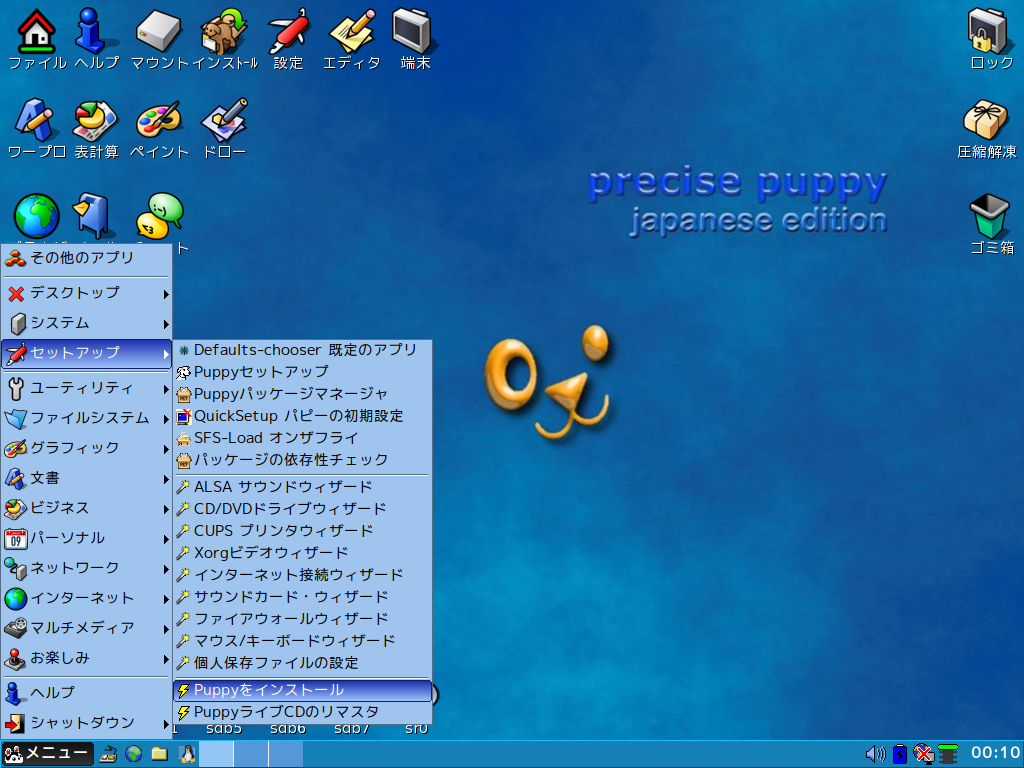This screenshot has height=768, width=1024.
Task: Open the マルチメディア submenu
Action: (86, 629)
